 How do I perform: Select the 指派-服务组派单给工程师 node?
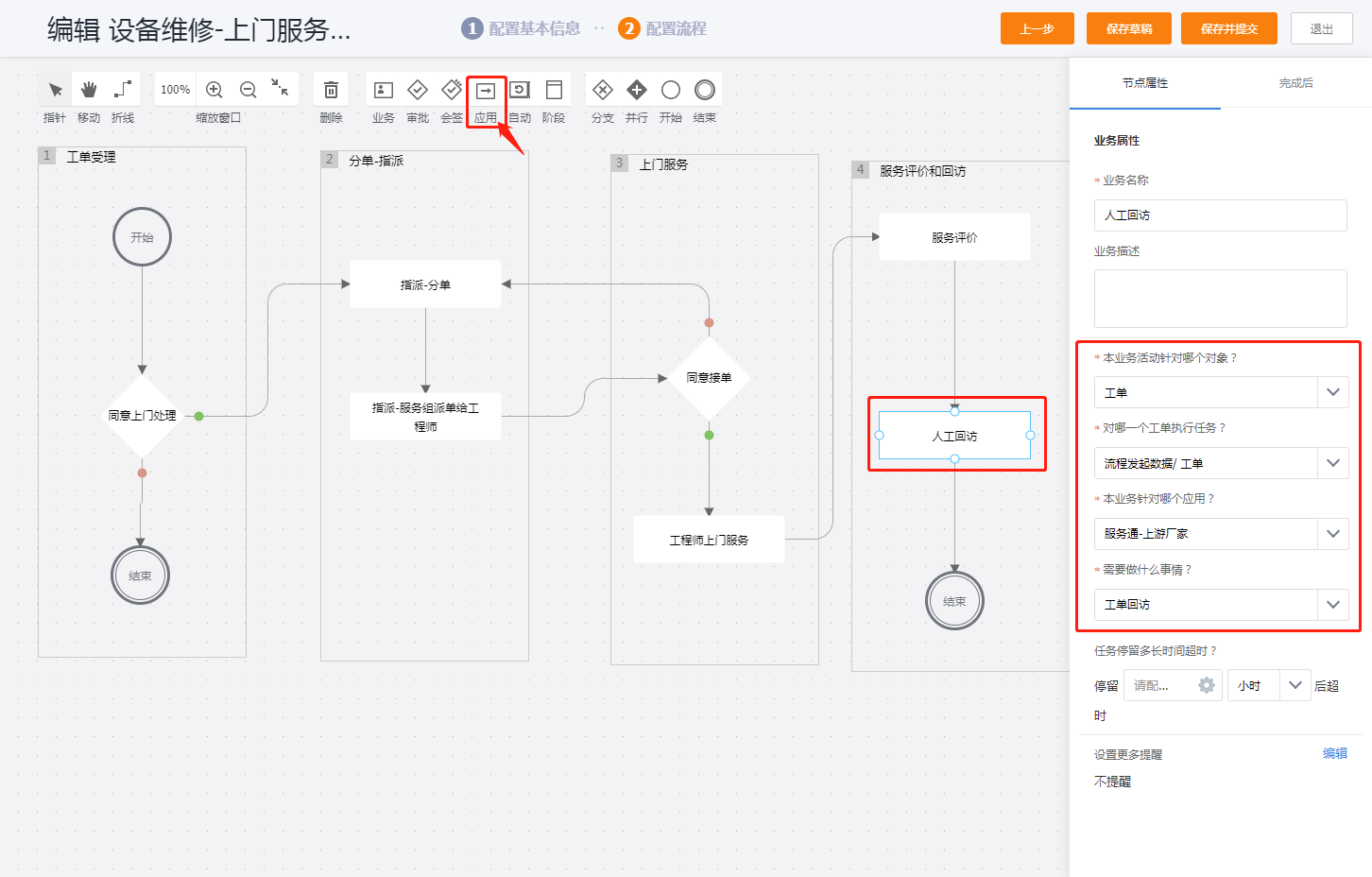coord(425,417)
